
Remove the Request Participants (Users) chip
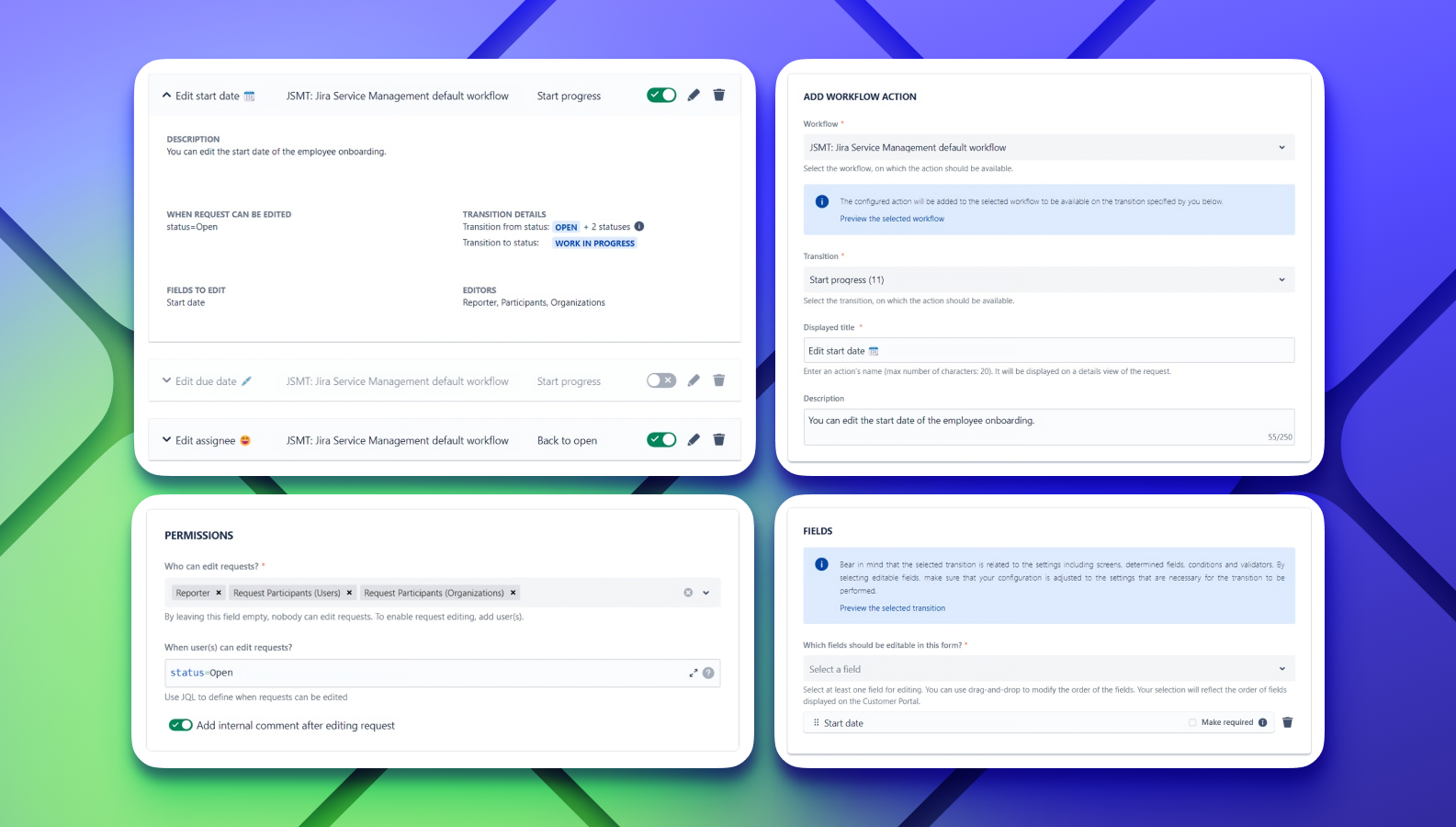click(349, 593)
